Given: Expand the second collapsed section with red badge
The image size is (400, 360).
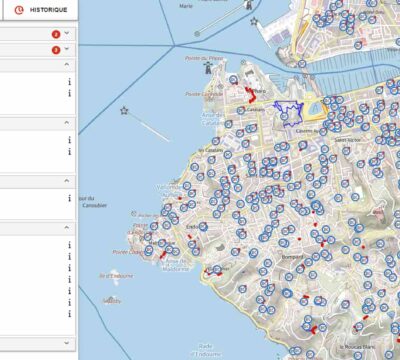Looking at the screenshot, I should (x=67, y=49).
